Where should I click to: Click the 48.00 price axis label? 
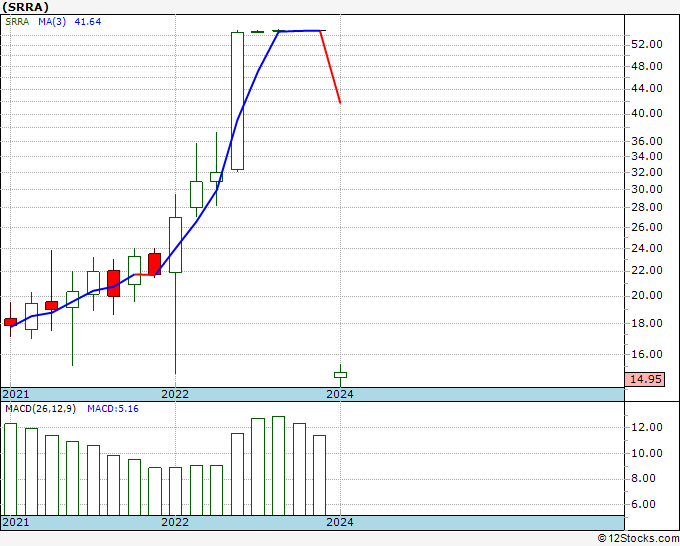coord(647,66)
